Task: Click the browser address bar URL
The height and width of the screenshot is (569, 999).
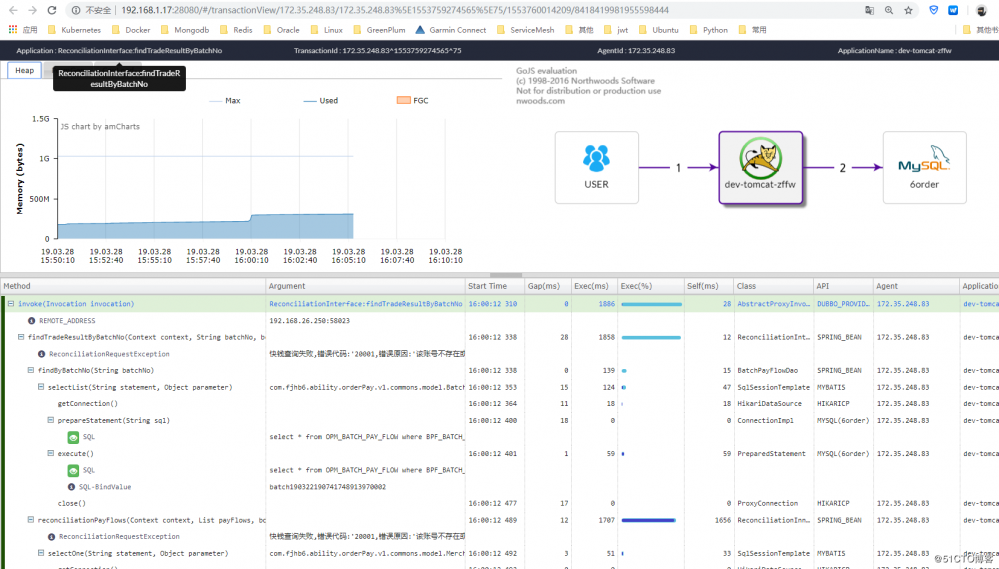Action: [x=395, y=10]
